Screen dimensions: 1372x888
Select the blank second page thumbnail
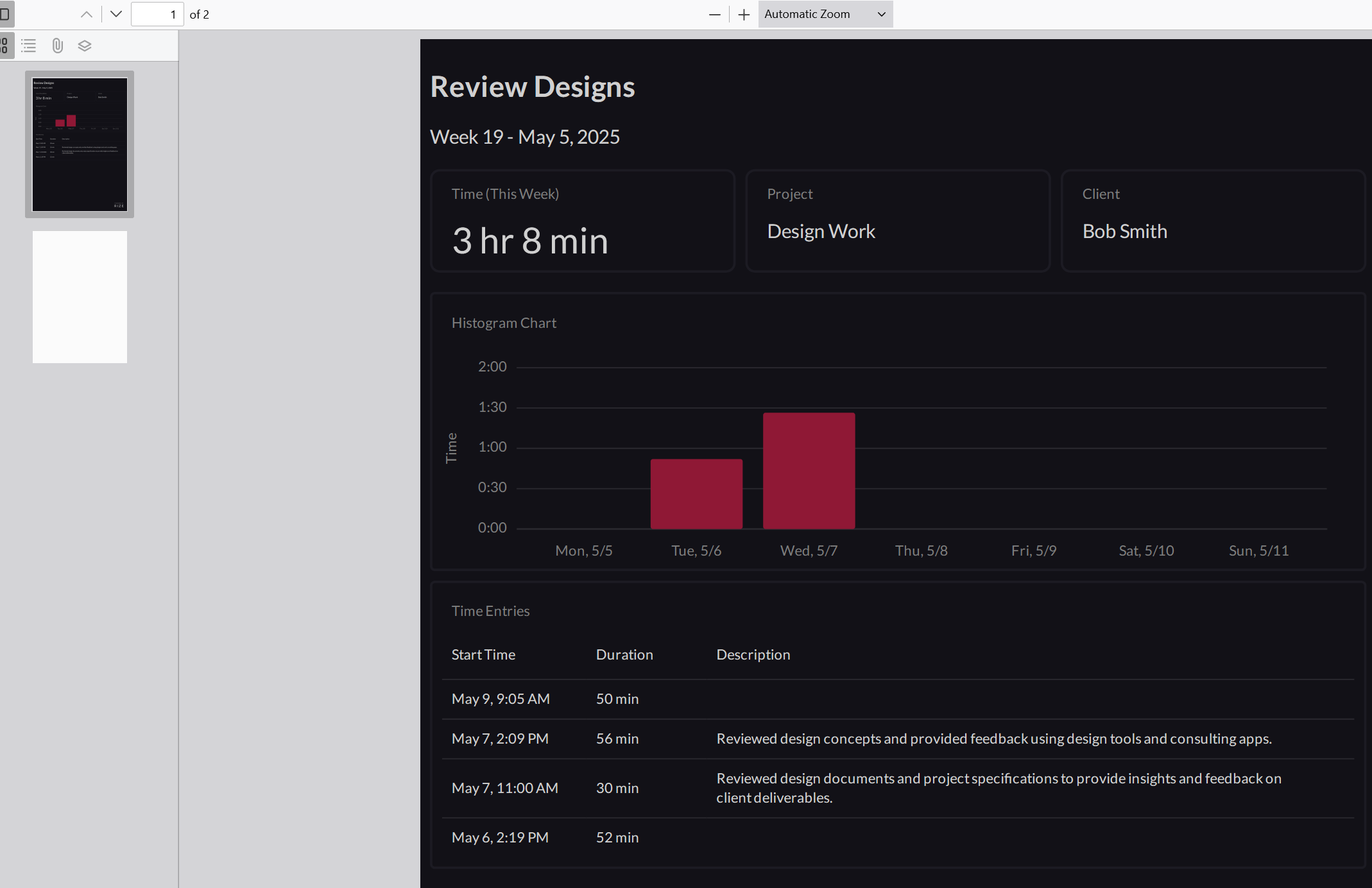(80, 296)
